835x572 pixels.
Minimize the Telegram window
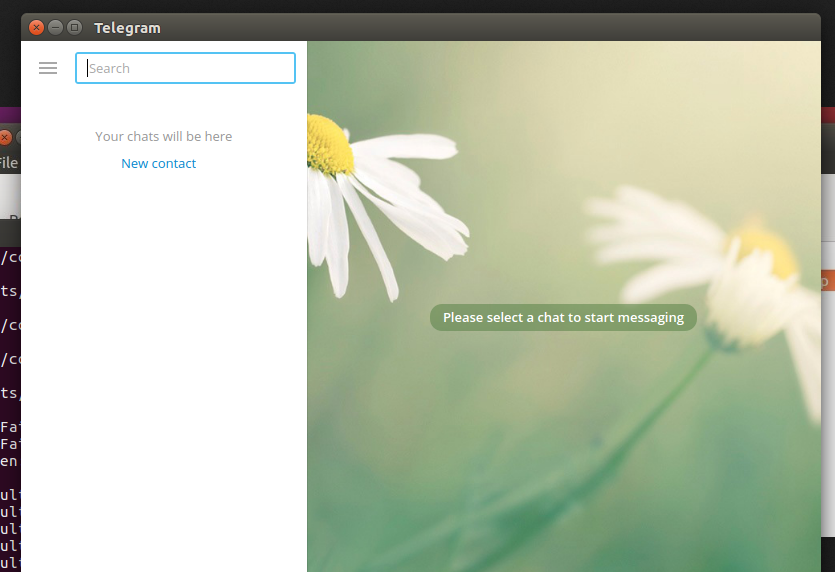point(56,28)
